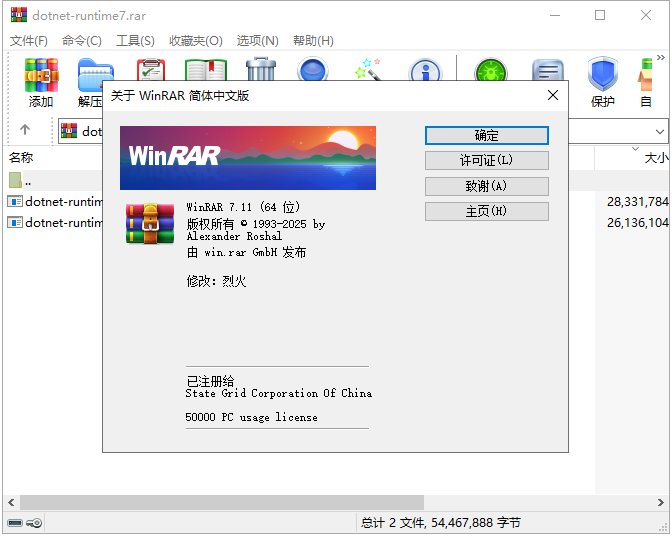Click the View open-book toolbar icon

[206, 70]
